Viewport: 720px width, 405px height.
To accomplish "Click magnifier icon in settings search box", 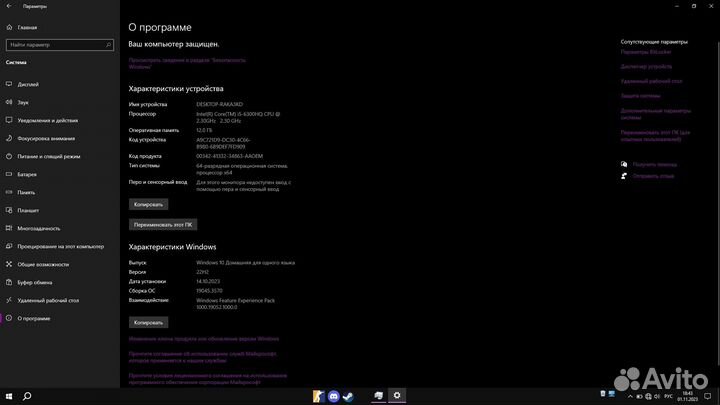I will [x=108, y=45].
